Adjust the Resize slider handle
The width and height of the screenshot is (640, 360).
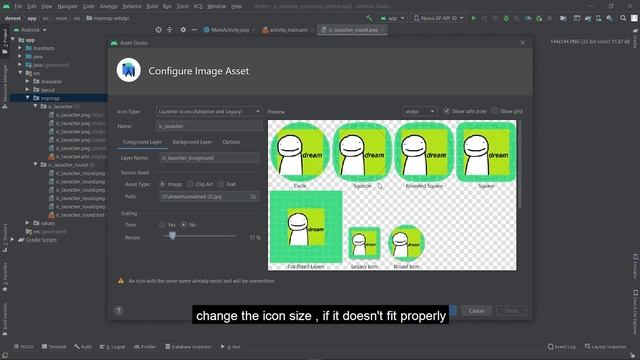[172, 236]
